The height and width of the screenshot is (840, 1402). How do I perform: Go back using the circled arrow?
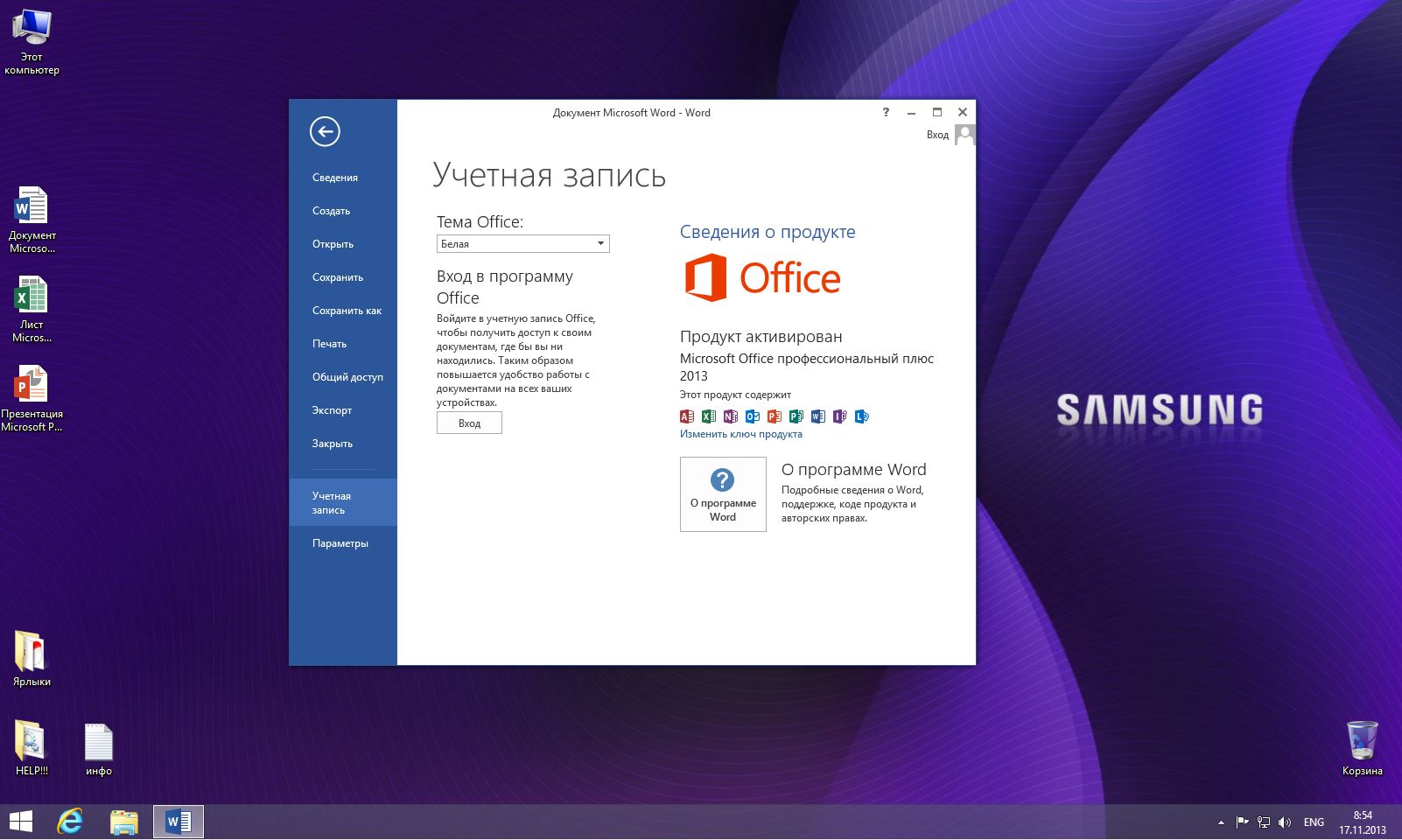(x=325, y=131)
